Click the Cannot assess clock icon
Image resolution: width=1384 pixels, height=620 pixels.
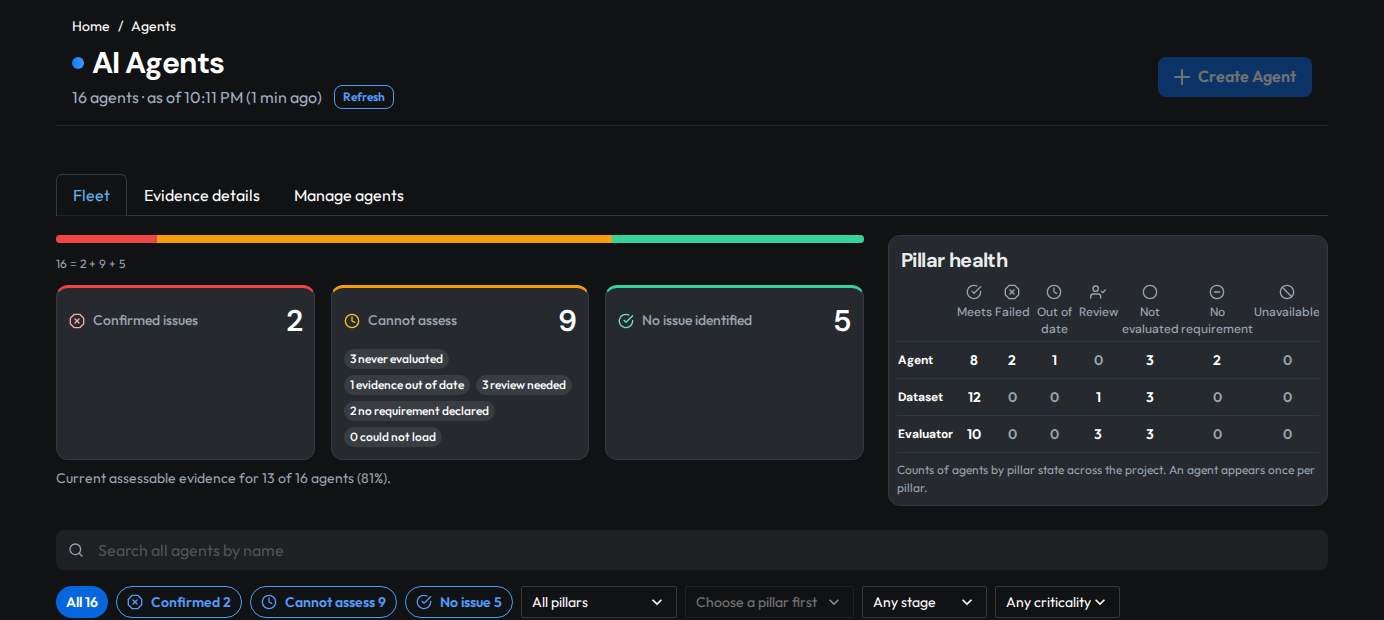point(352,321)
